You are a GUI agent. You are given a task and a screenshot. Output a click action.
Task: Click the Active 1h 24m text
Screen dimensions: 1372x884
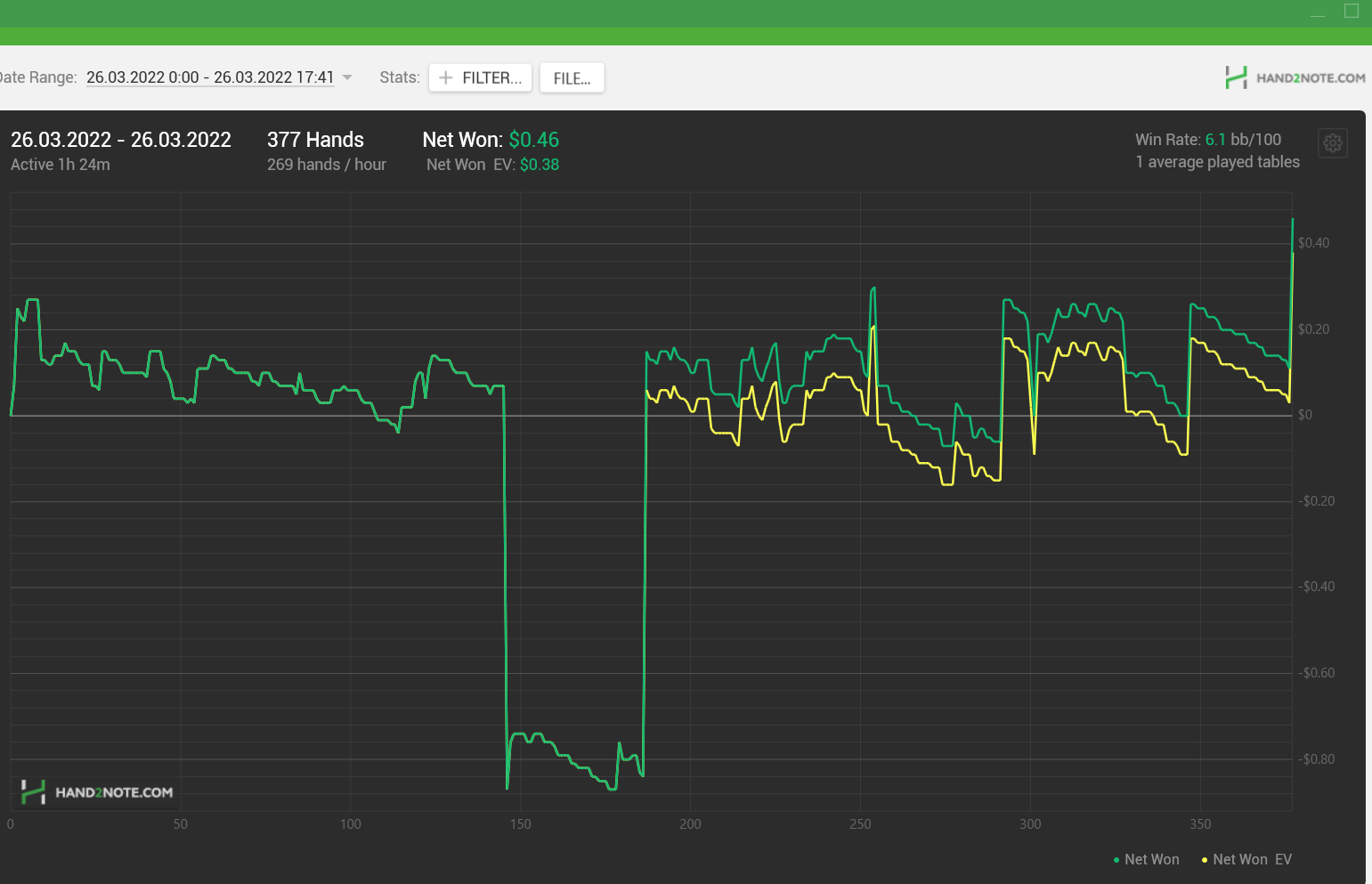(61, 165)
